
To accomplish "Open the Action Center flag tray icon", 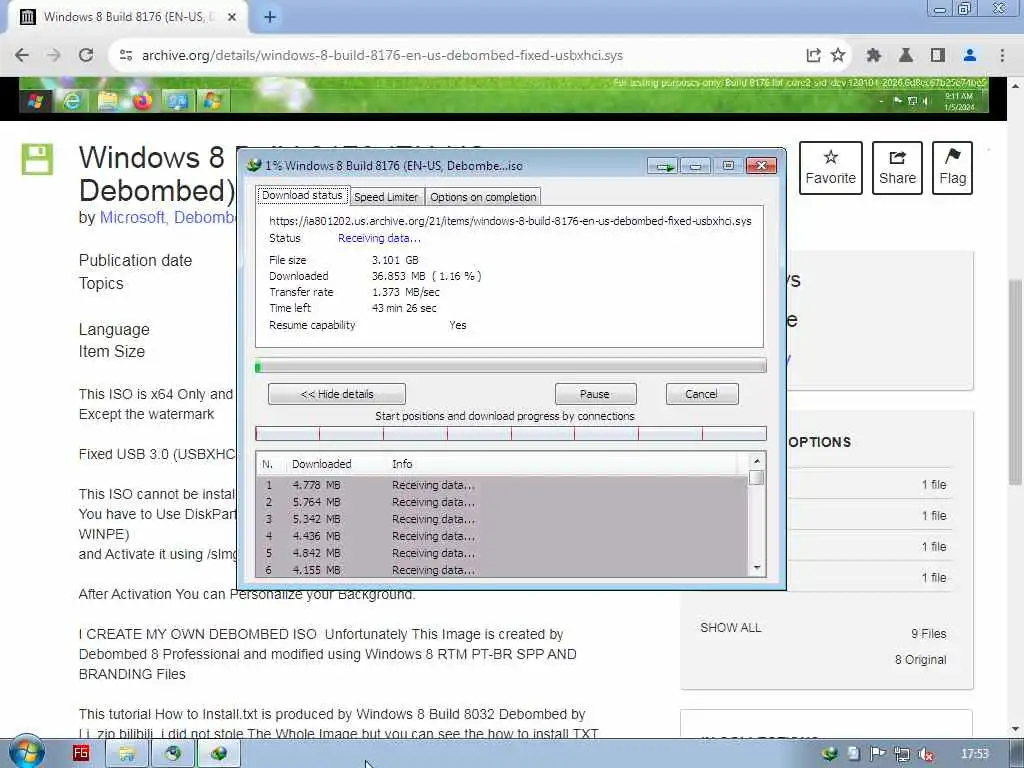I will (x=878, y=754).
